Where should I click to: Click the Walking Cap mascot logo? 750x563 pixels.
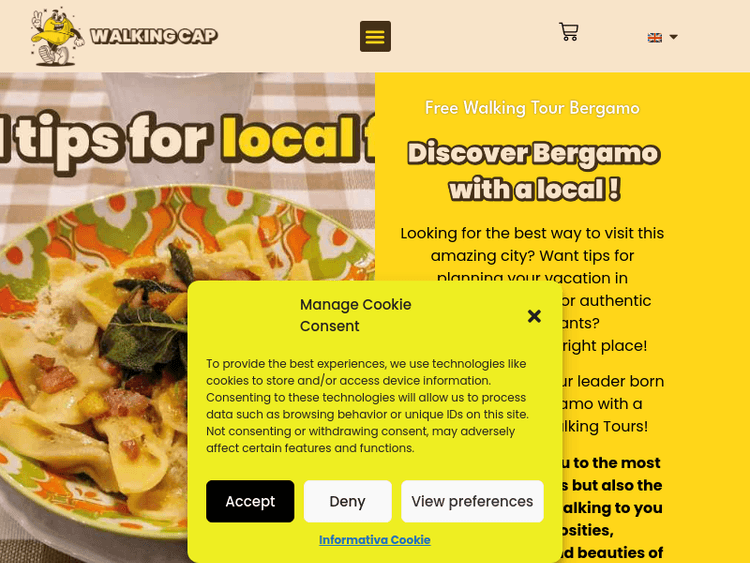[57, 36]
